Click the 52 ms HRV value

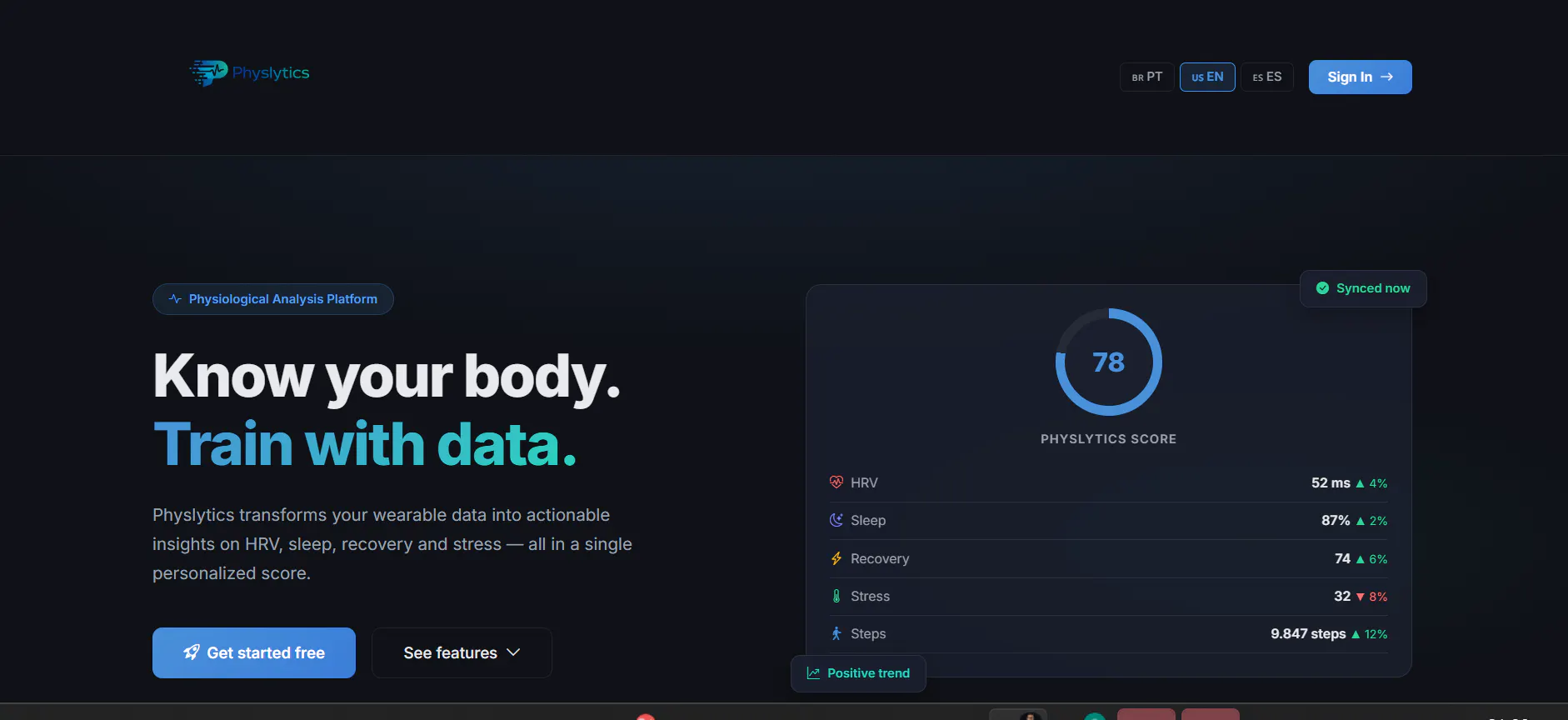click(x=1331, y=483)
